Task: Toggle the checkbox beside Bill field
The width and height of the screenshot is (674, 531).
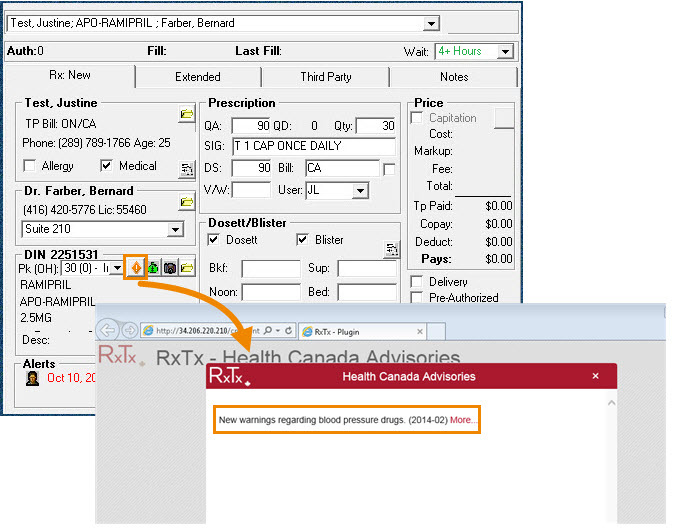Action: pyautogui.click(x=389, y=169)
